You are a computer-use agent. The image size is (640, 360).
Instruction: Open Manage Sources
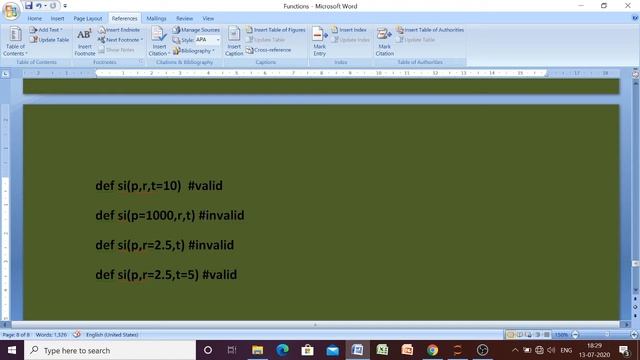click(196, 30)
